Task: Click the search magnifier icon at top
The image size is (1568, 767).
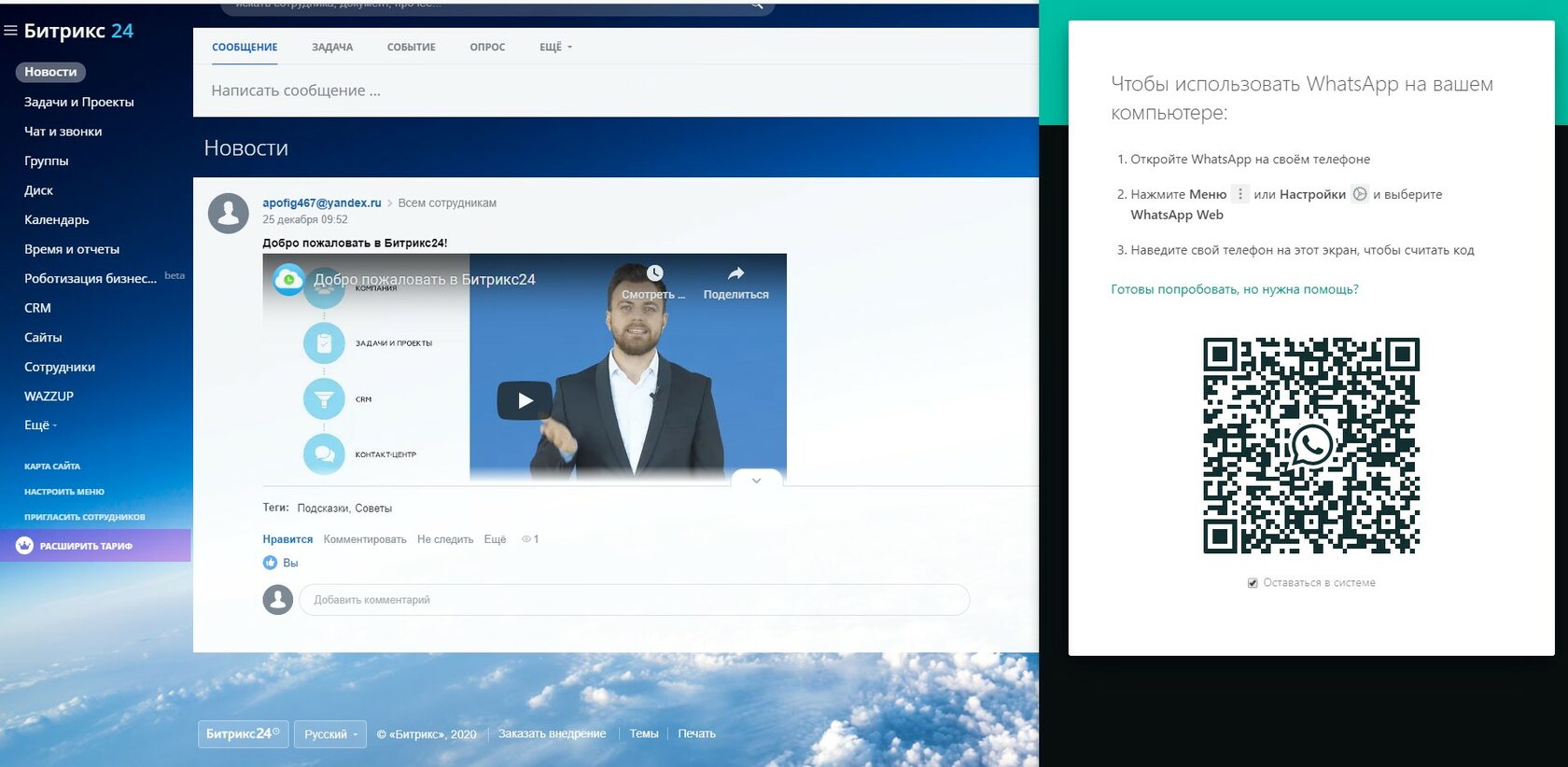Action: click(x=758, y=6)
